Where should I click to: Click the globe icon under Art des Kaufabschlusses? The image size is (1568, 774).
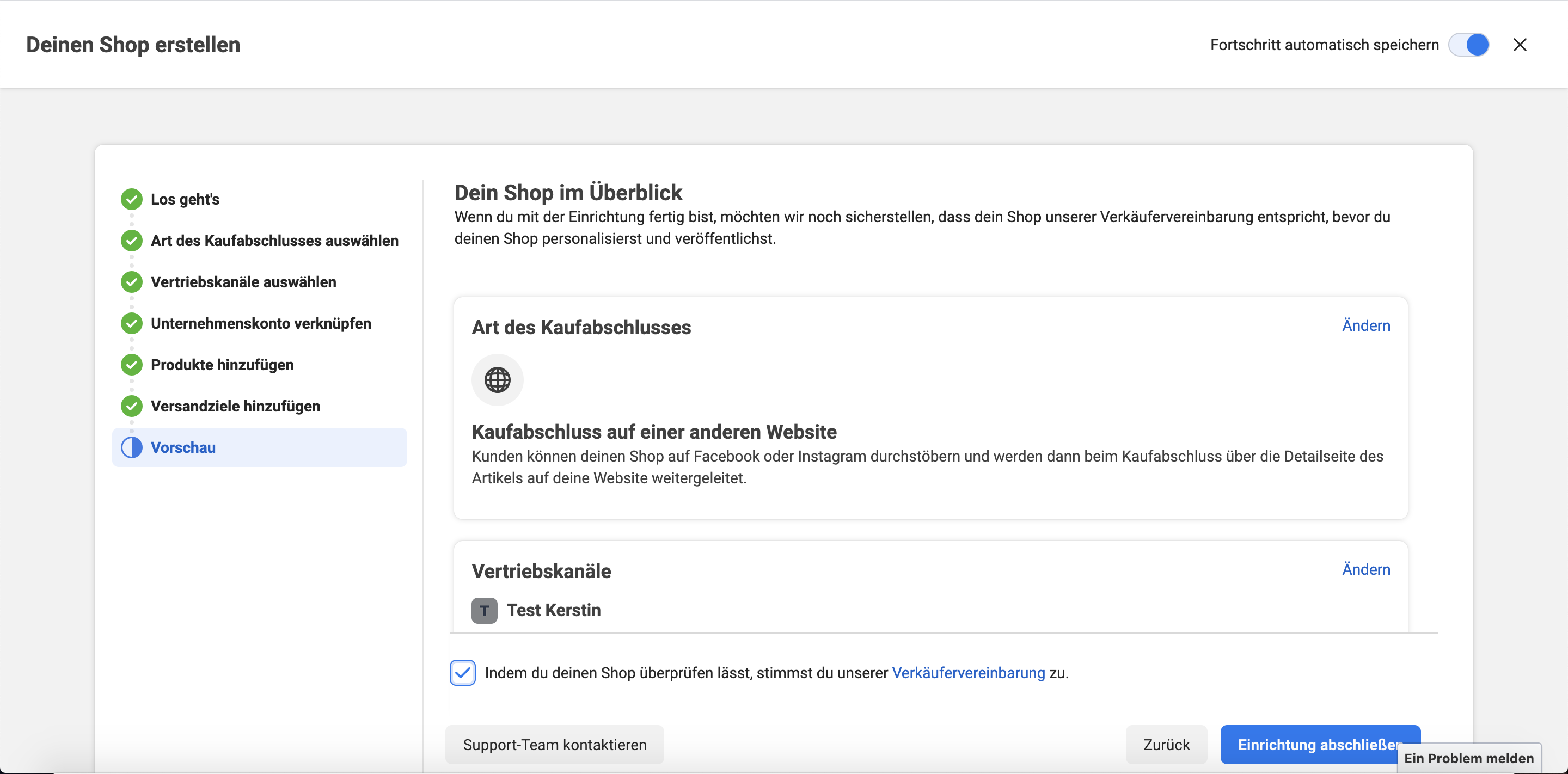(497, 380)
